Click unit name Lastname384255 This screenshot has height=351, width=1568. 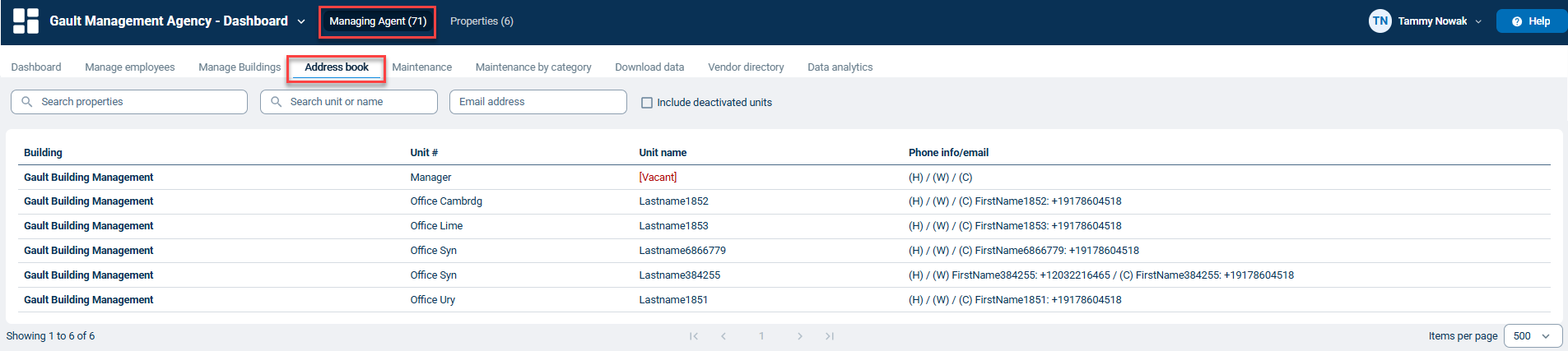coord(680,275)
